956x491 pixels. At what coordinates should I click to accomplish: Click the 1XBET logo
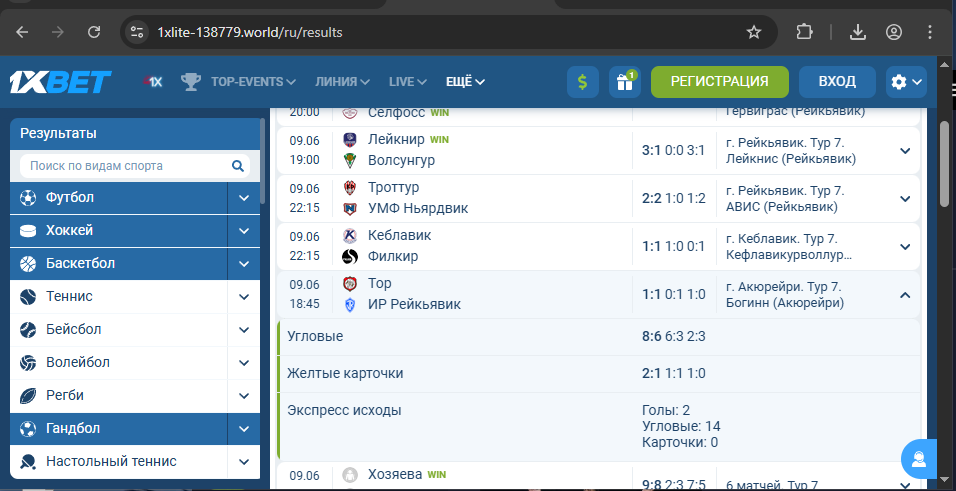60,82
